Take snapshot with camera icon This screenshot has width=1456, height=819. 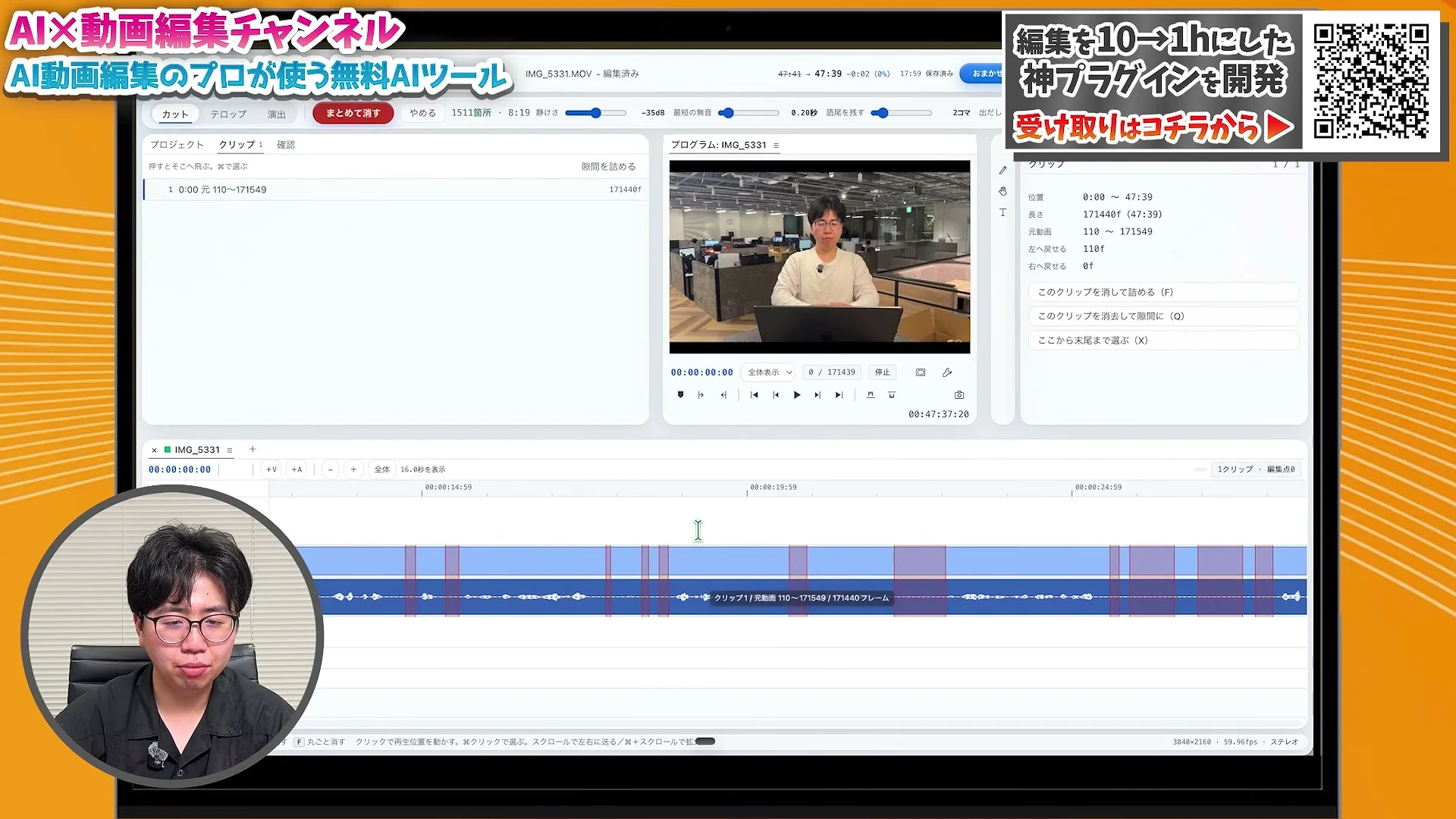959,395
